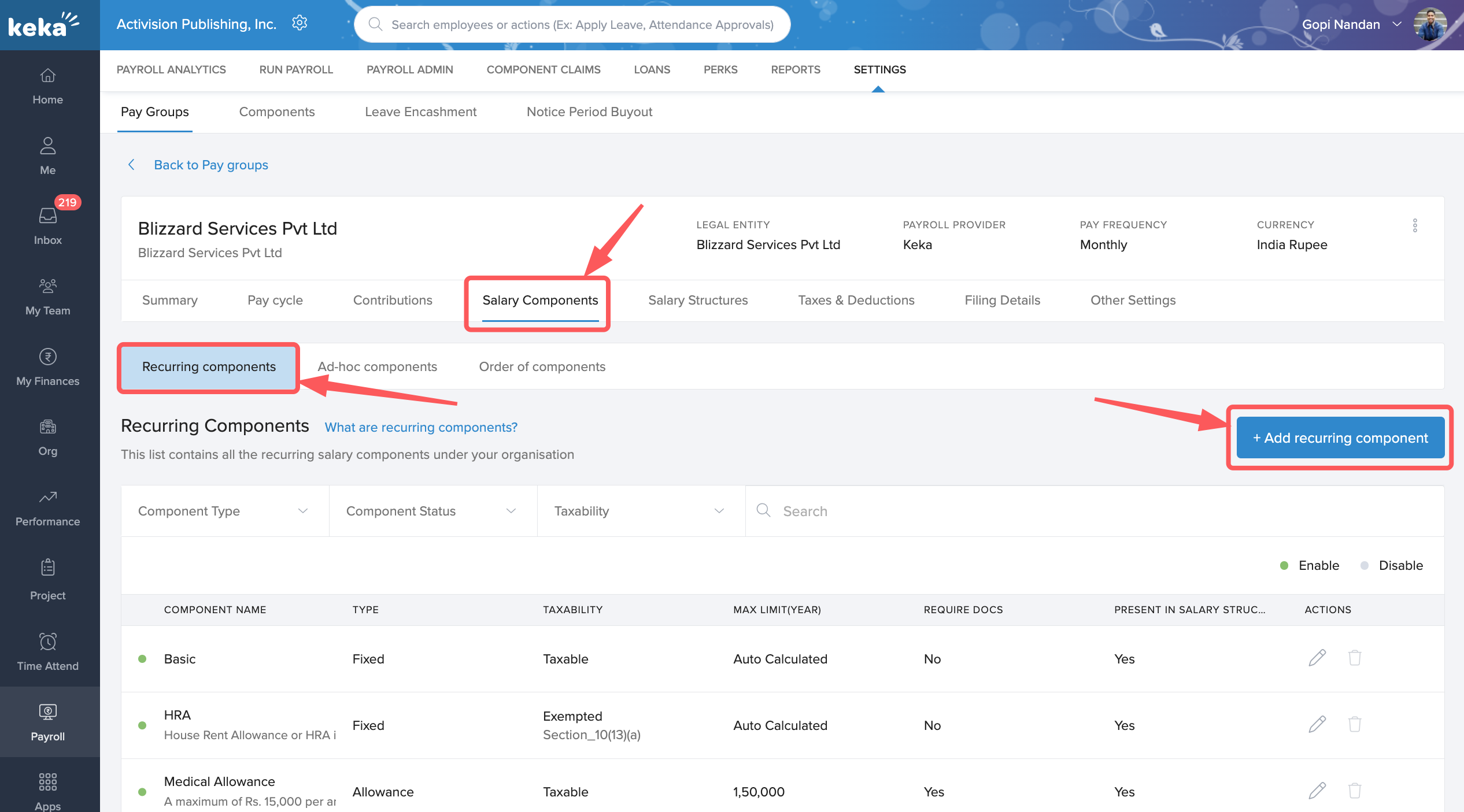This screenshot has height=812, width=1464.
Task: Open the Taxability dropdown
Action: 641,511
